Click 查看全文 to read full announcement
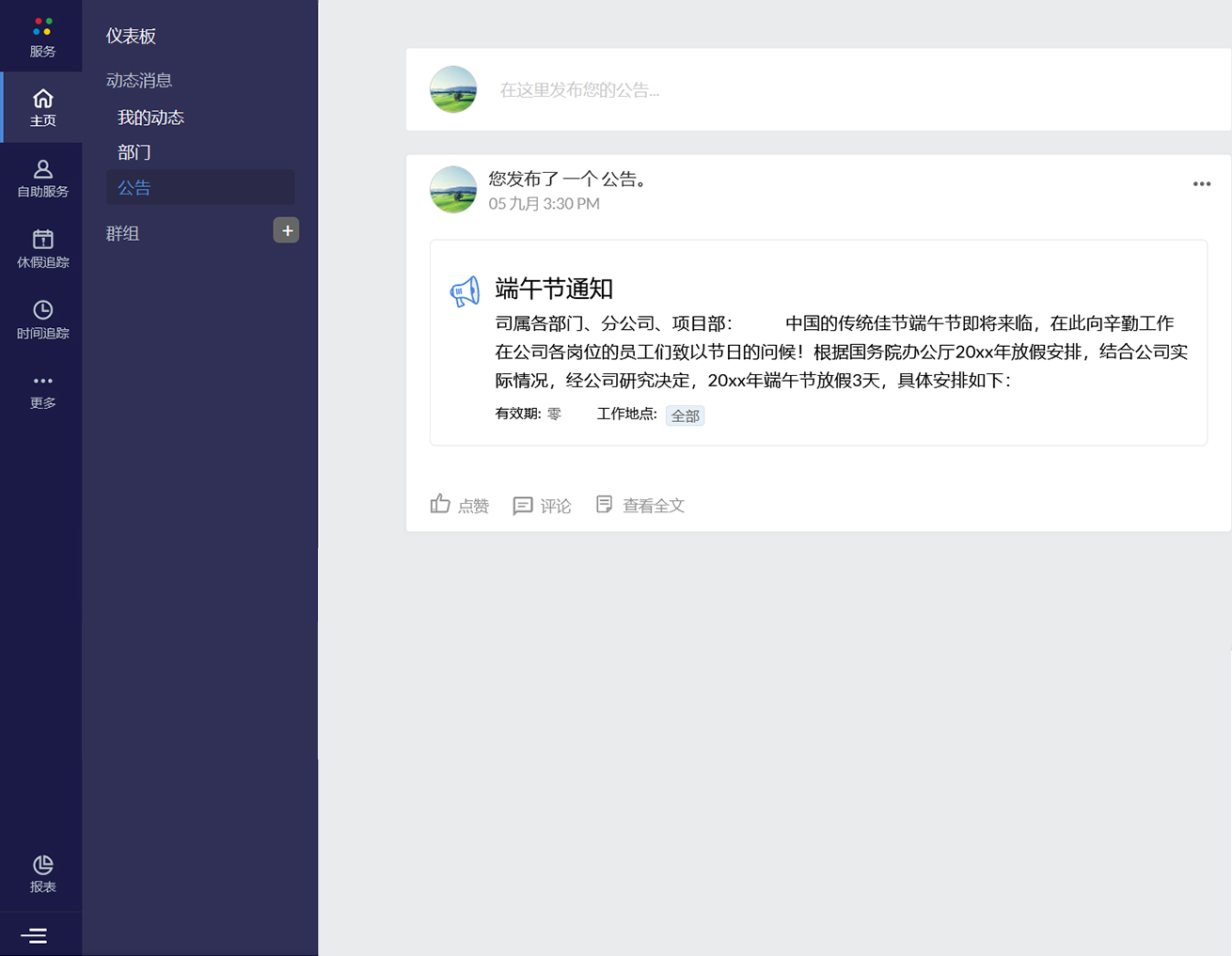1232x956 pixels. tap(640, 506)
